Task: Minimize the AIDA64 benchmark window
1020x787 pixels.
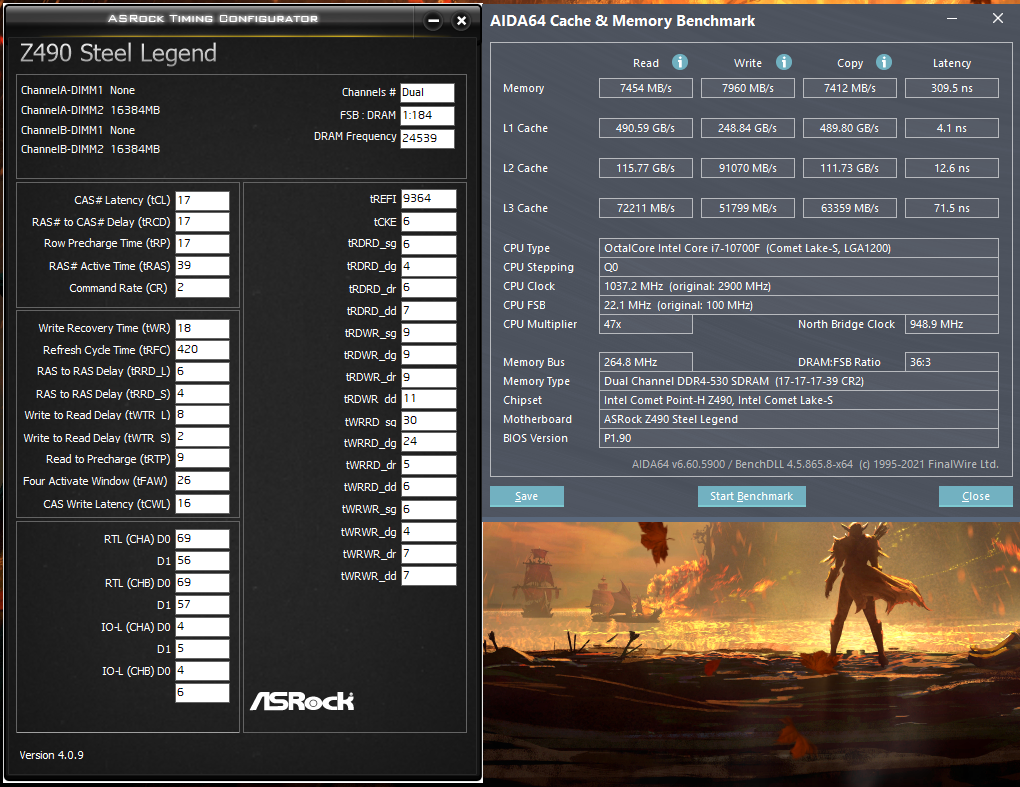Action: 952,18
